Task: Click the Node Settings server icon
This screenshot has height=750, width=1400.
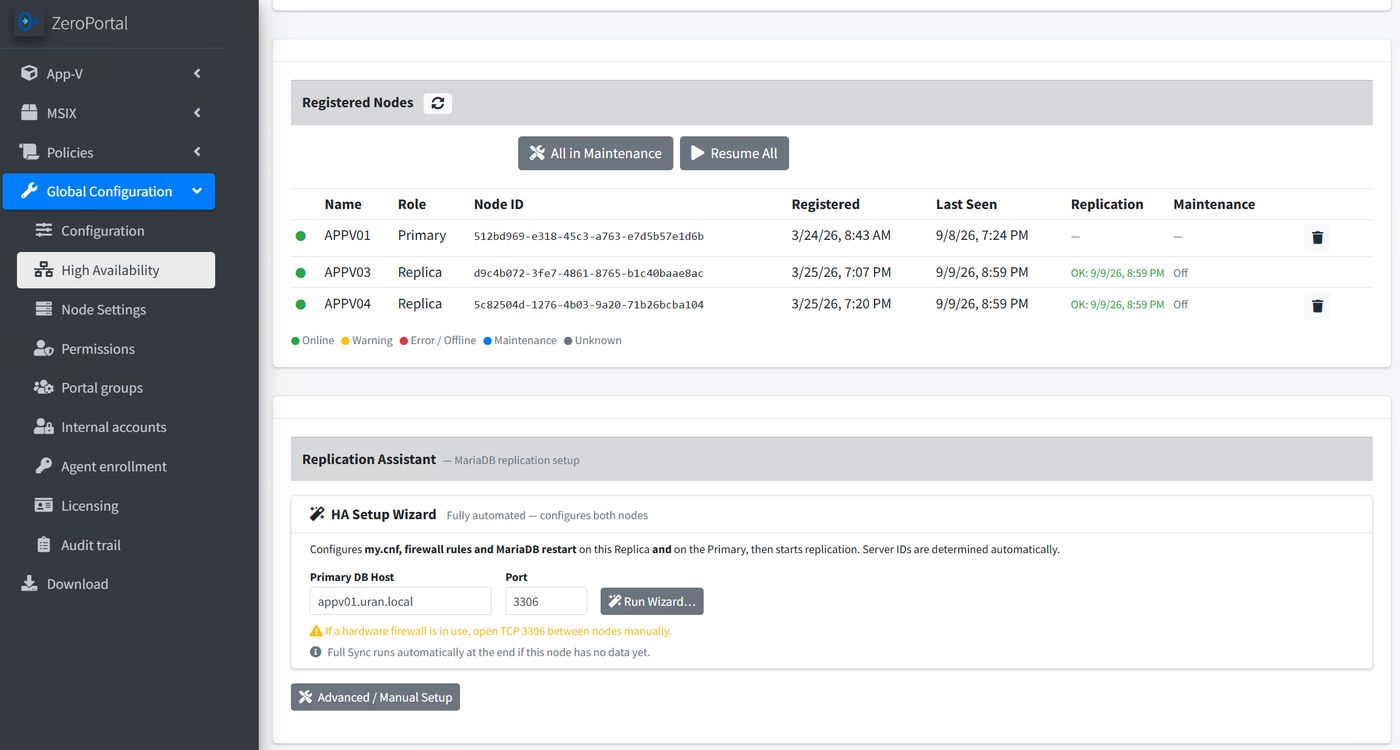Action: coord(43,309)
